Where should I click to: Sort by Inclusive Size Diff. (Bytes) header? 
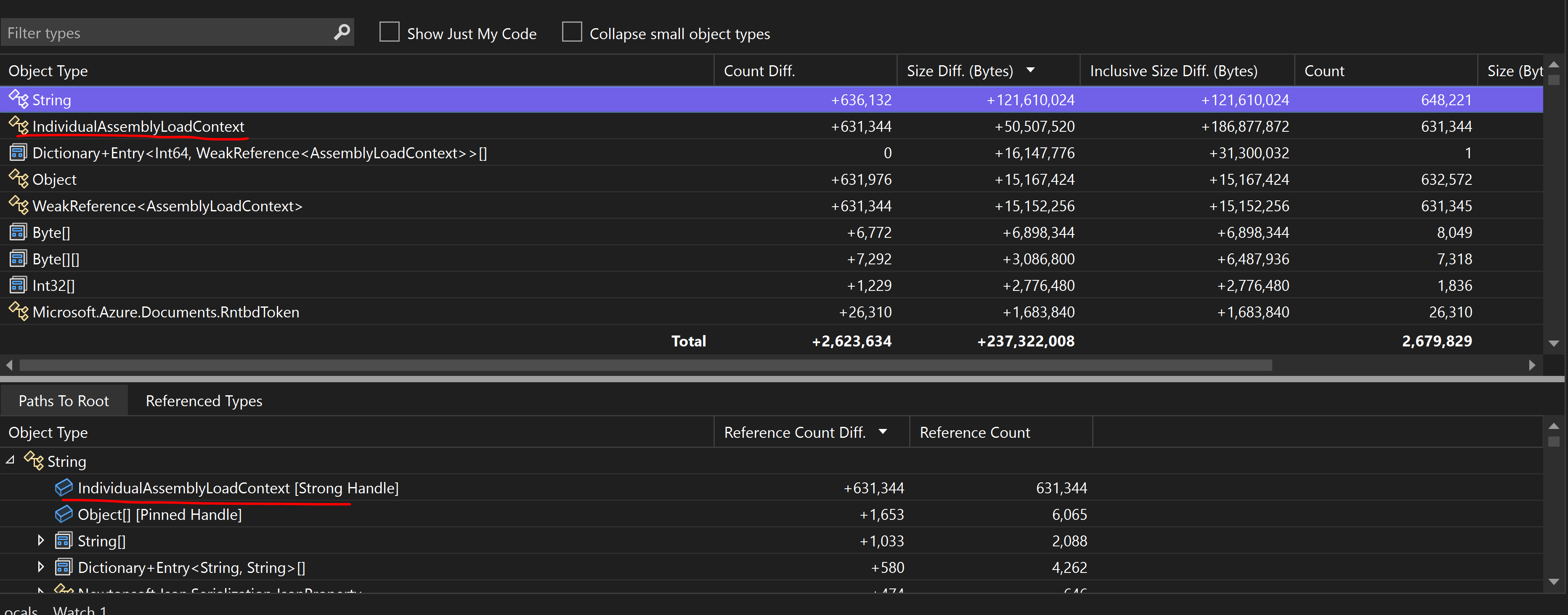pos(1187,71)
